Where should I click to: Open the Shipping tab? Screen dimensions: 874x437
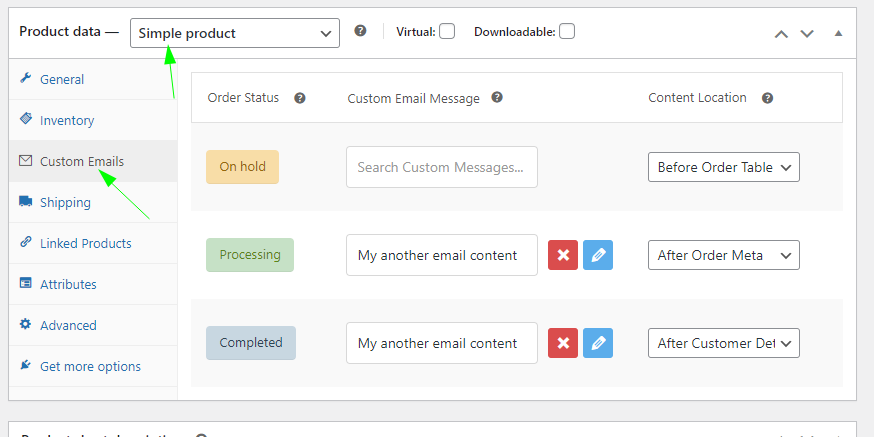(x=65, y=202)
